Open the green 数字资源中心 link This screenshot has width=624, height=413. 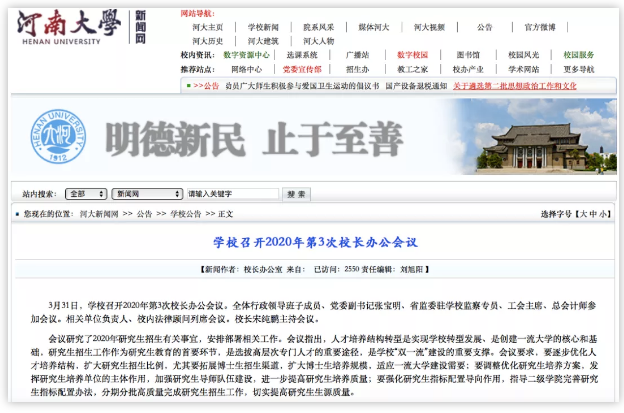coord(246,55)
